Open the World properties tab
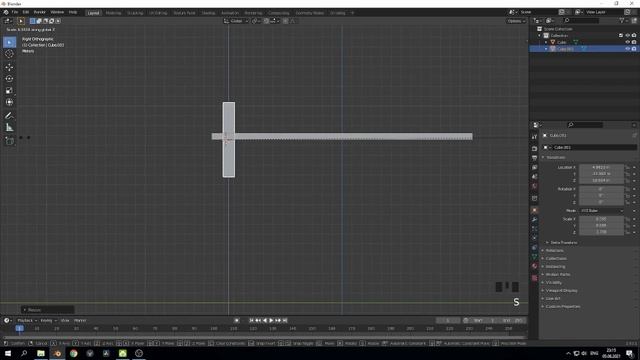This screenshot has width=640, height=360. [534, 186]
